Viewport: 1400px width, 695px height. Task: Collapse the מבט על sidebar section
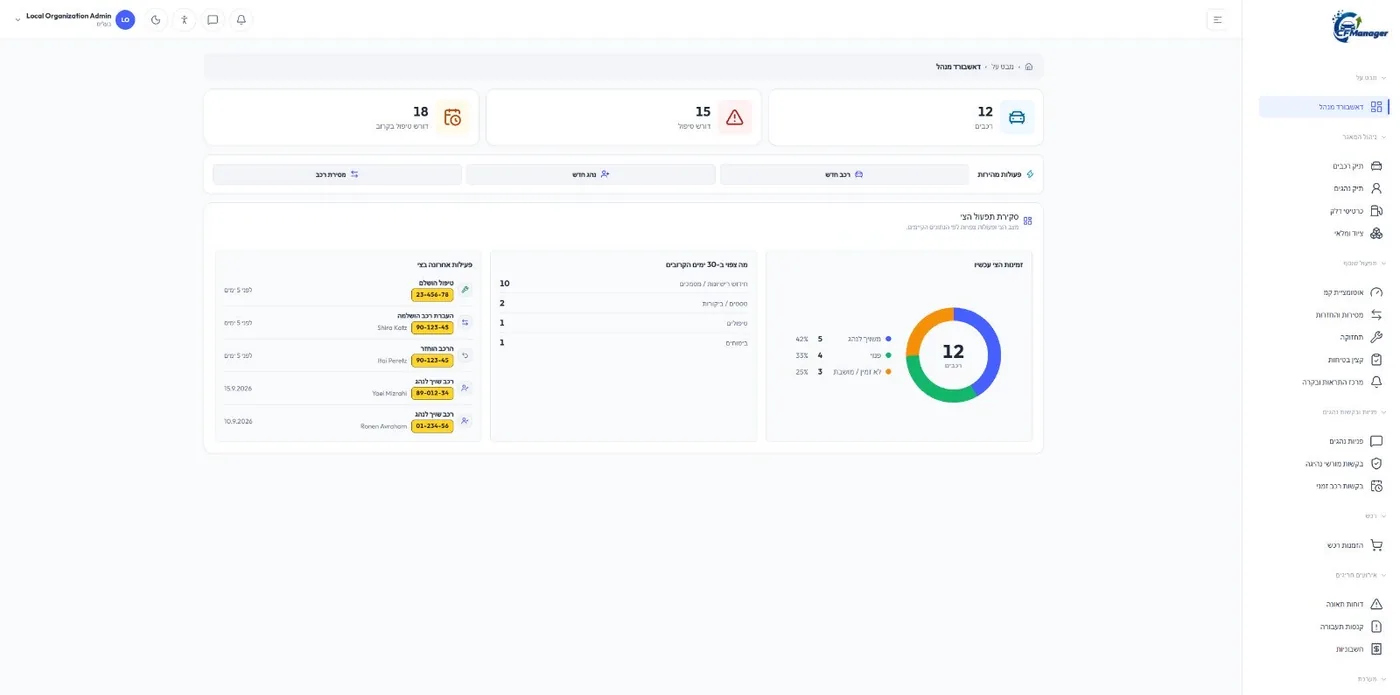(1371, 78)
